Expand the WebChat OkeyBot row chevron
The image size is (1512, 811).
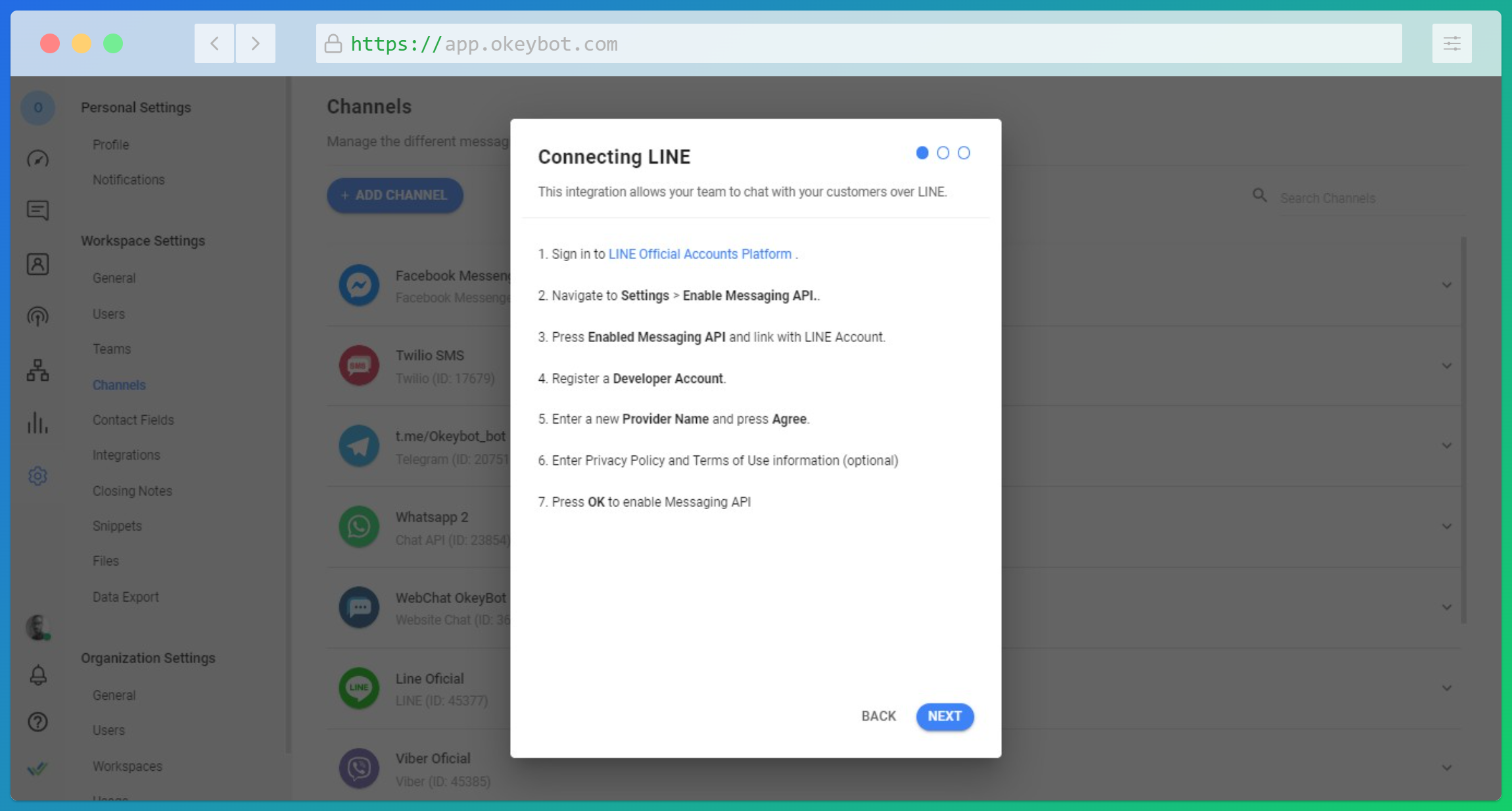(1447, 607)
